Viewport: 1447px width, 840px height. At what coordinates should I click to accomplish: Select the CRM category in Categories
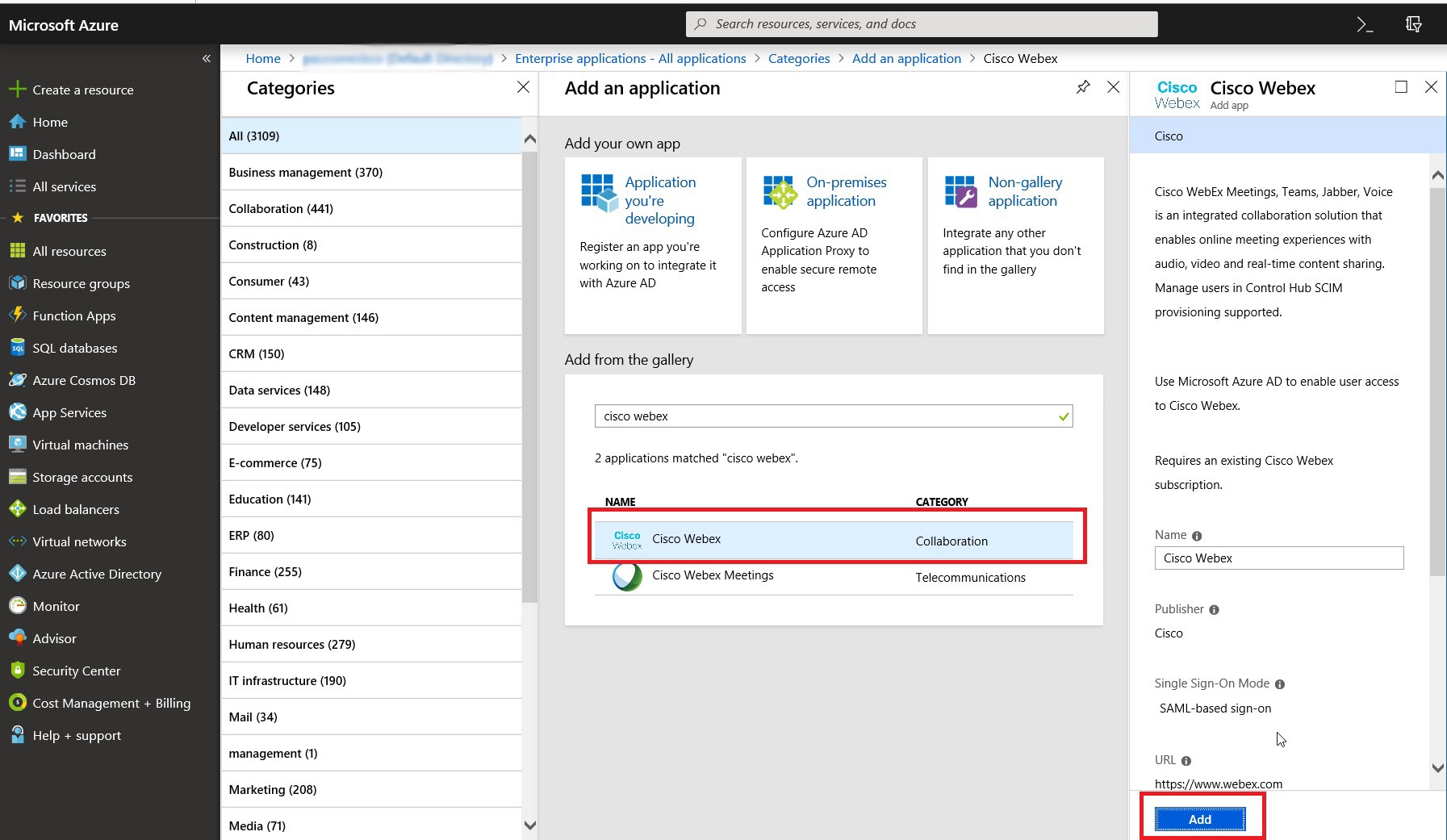pos(257,353)
